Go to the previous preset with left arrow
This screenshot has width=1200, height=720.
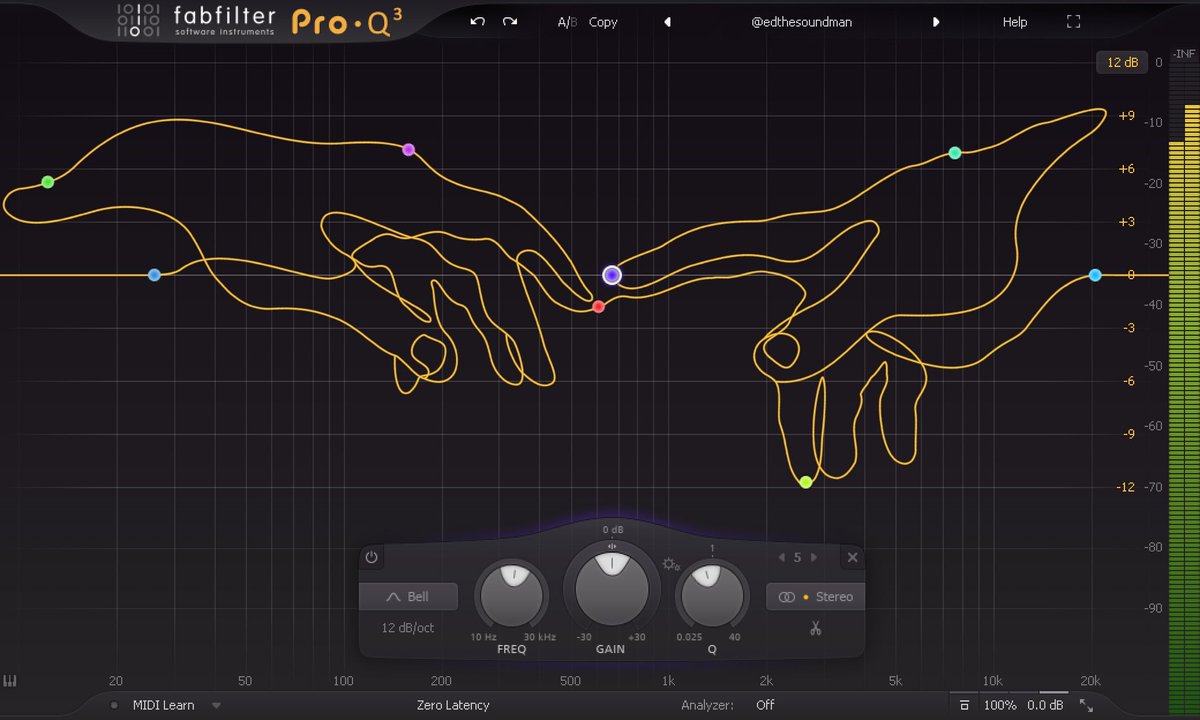667,22
